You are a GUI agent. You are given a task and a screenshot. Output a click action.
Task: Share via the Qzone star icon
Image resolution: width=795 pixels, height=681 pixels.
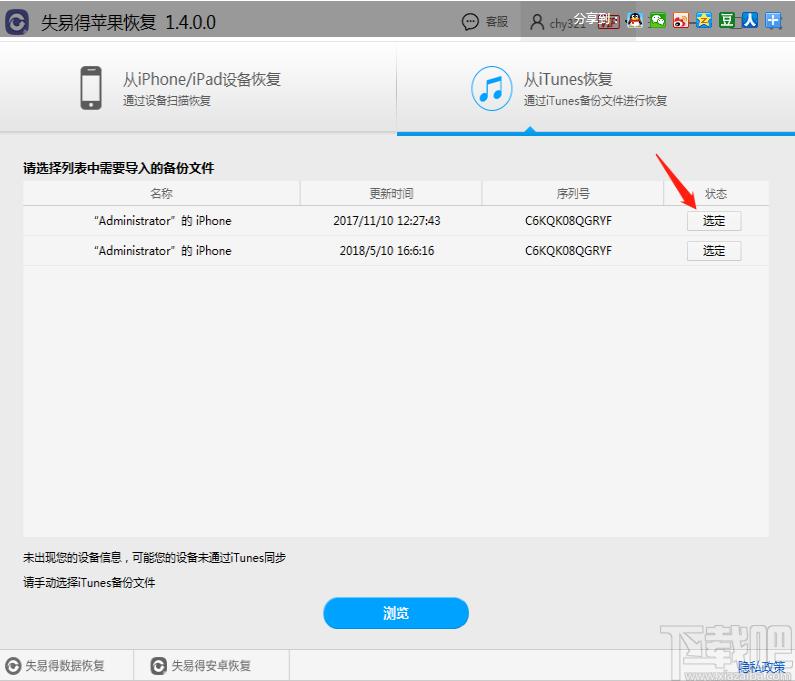704,20
